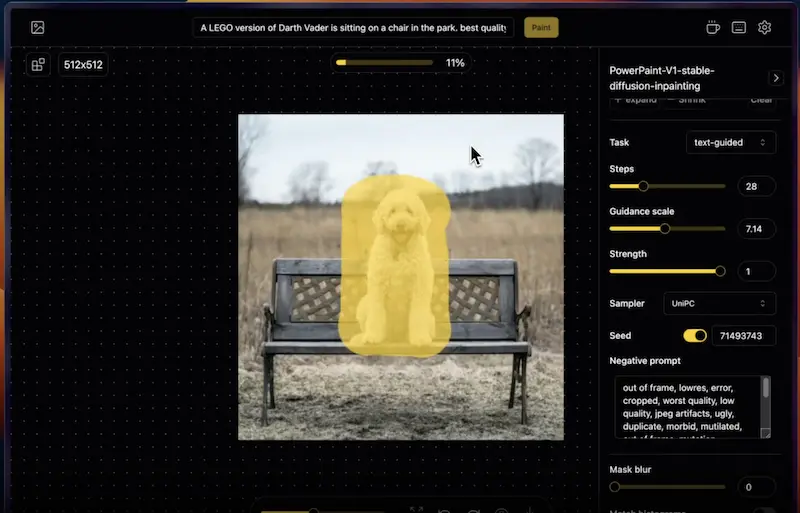Viewport: 800px width, 513px height.
Task: Click the "Sampler" label
Action: click(x=627, y=303)
